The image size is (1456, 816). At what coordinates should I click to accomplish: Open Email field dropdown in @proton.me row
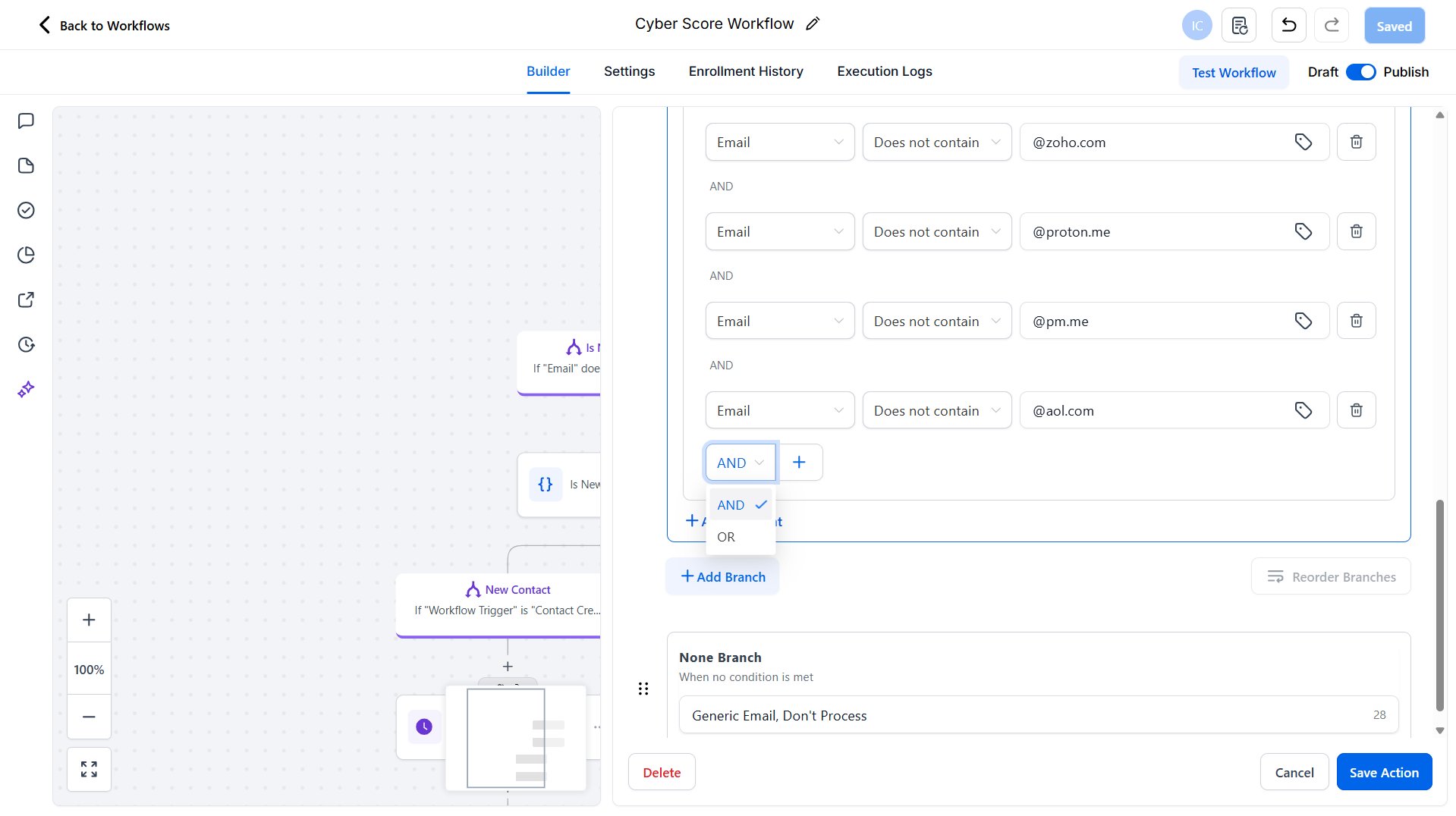click(x=780, y=231)
